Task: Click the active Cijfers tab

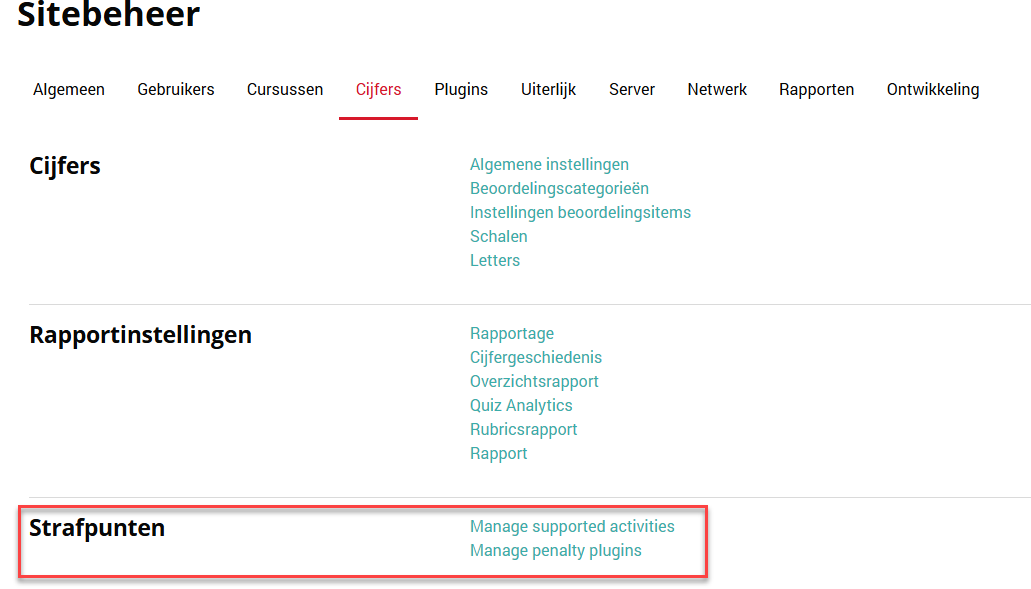Action: pyautogui.click(x=378, y=90)
